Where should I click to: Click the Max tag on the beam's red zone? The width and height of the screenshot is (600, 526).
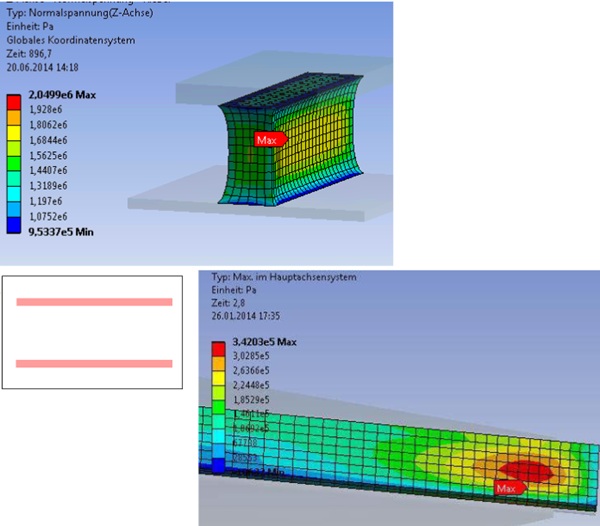tap(510, 488)
